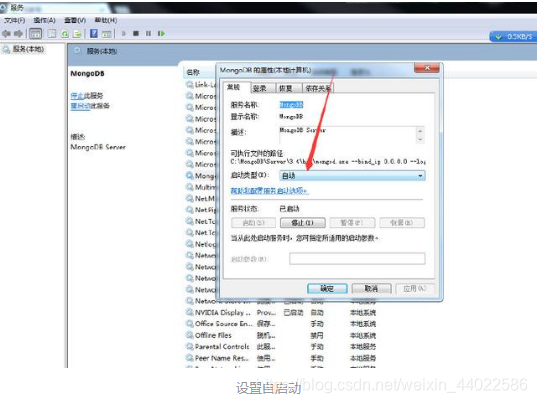Open the 查看(V) menu
The width and height of the screenshot is (537, 403).
tap(75, 20)
